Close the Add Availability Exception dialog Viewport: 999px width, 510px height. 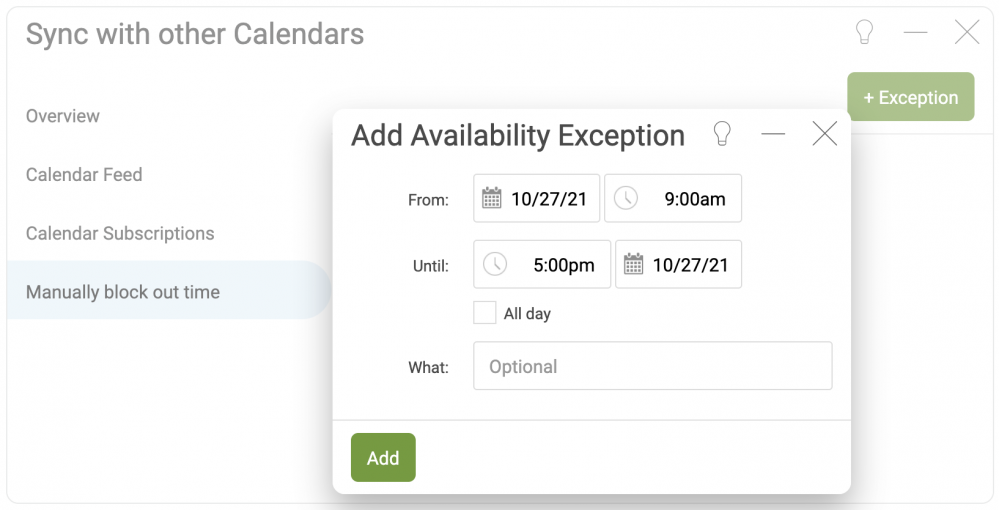(x=824, y=134)
